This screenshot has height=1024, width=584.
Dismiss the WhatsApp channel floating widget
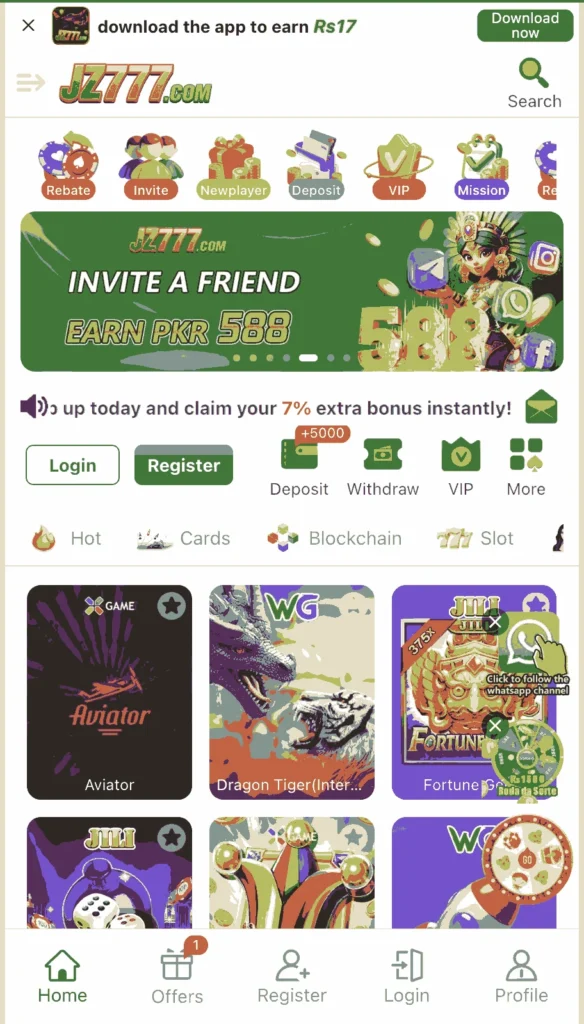(495, 622)
